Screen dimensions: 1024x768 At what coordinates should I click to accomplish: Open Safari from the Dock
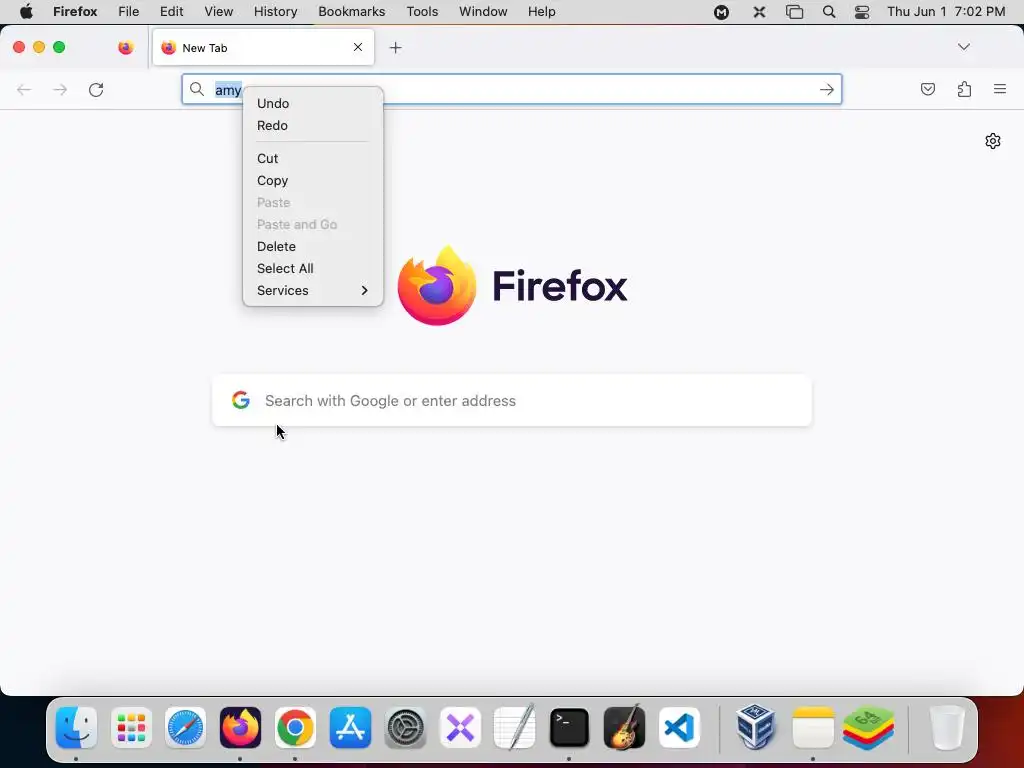click(x=185, y=728)
